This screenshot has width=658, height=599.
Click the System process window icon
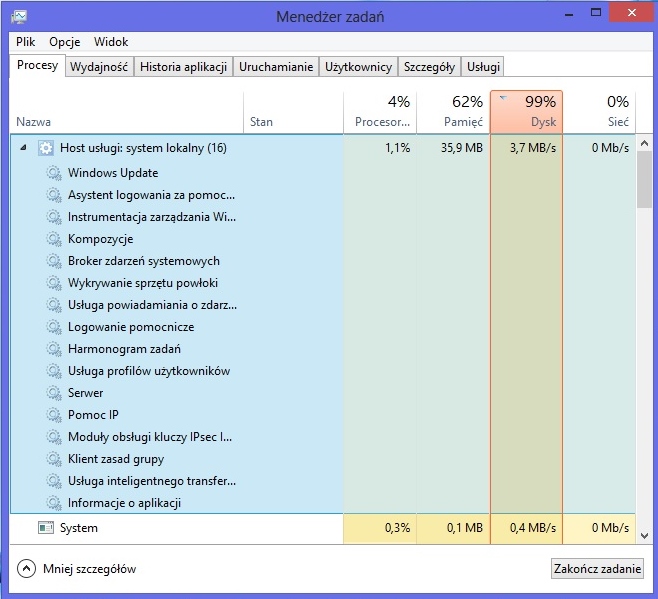[x=46, y=528]
